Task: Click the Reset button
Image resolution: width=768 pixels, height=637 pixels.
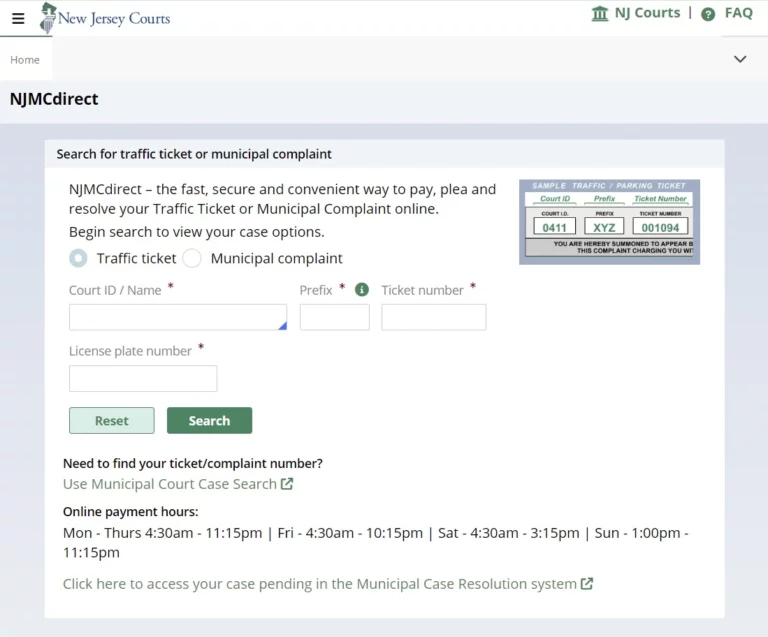Action: coord(112,421)
